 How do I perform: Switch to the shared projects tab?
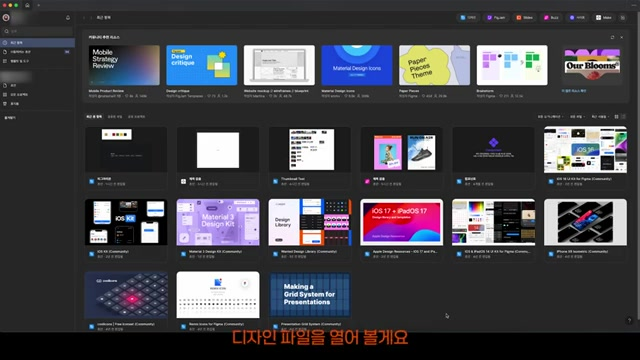[136, 117]
